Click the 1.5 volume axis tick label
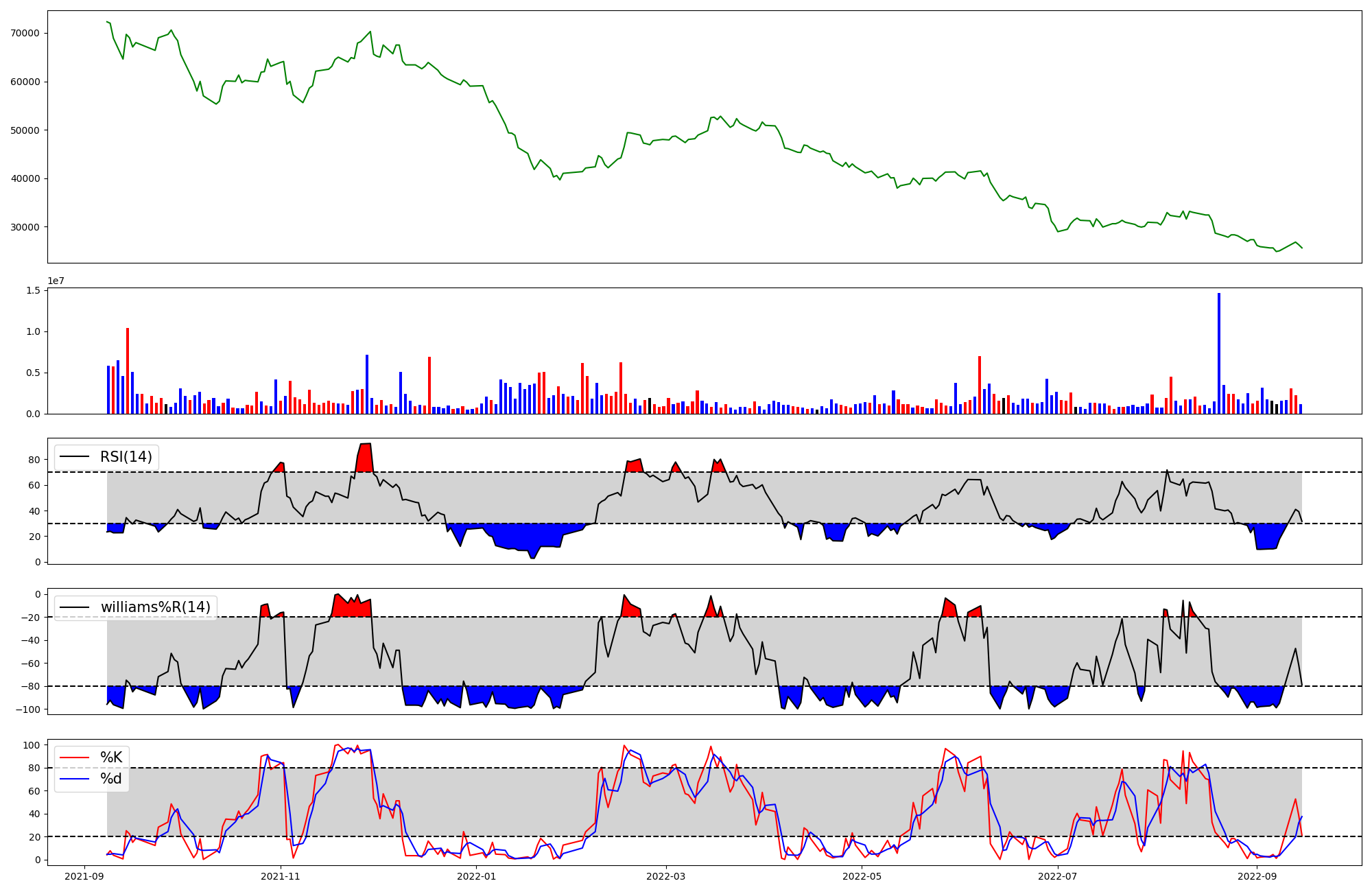Viewport: 1372px width, 892px height. (x=33, y=291)
